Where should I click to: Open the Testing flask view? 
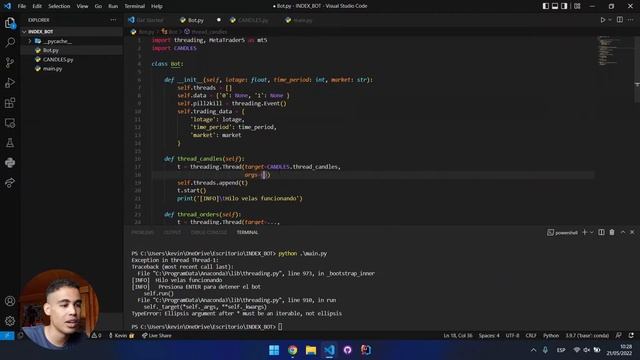click(x=10, y=142)
